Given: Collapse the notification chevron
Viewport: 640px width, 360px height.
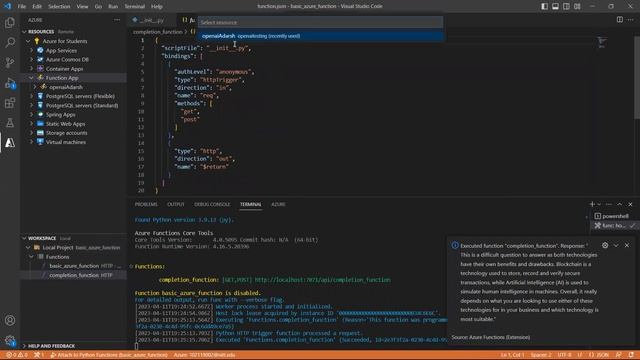Looking at the screenshot, I should (616, 245).
